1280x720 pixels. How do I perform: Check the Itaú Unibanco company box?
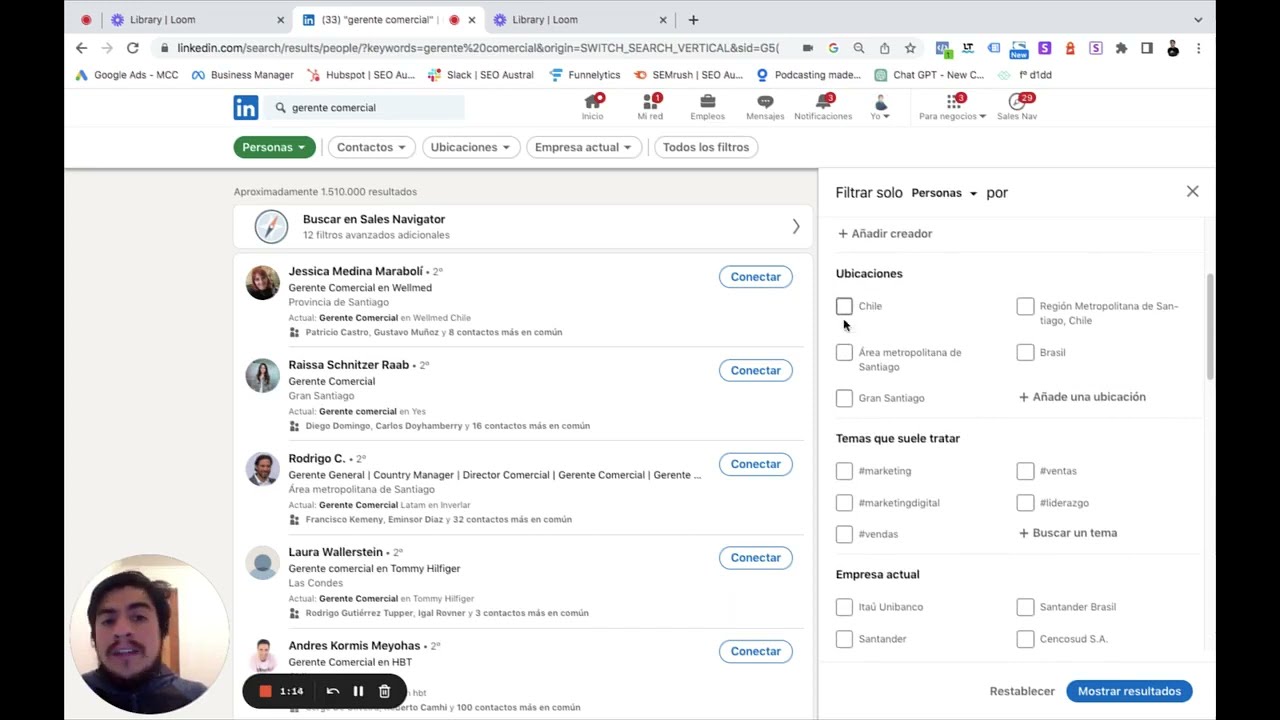click(844, 607)
